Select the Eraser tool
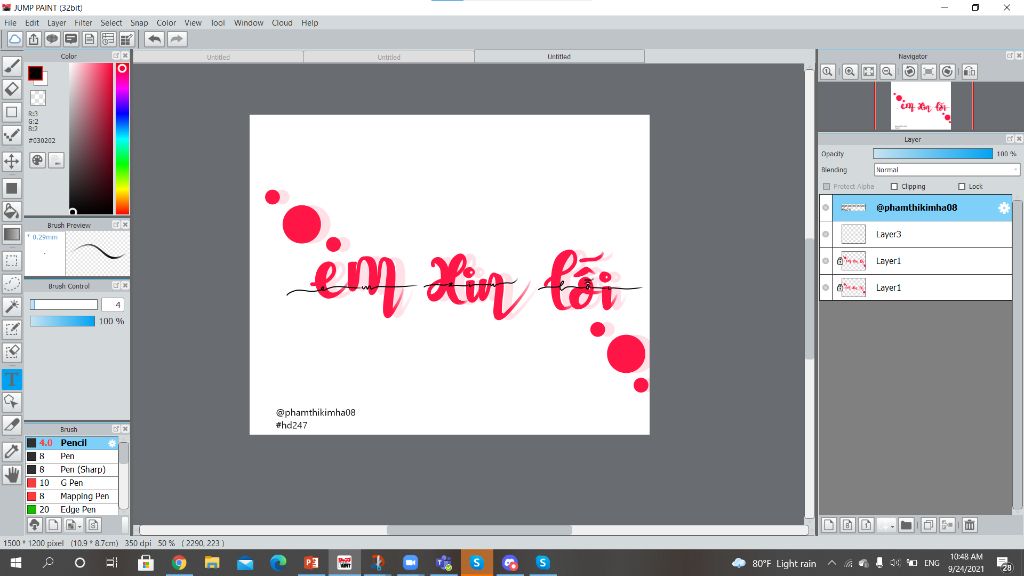This screenshot has width=1024, height=576. coord(12,88)
